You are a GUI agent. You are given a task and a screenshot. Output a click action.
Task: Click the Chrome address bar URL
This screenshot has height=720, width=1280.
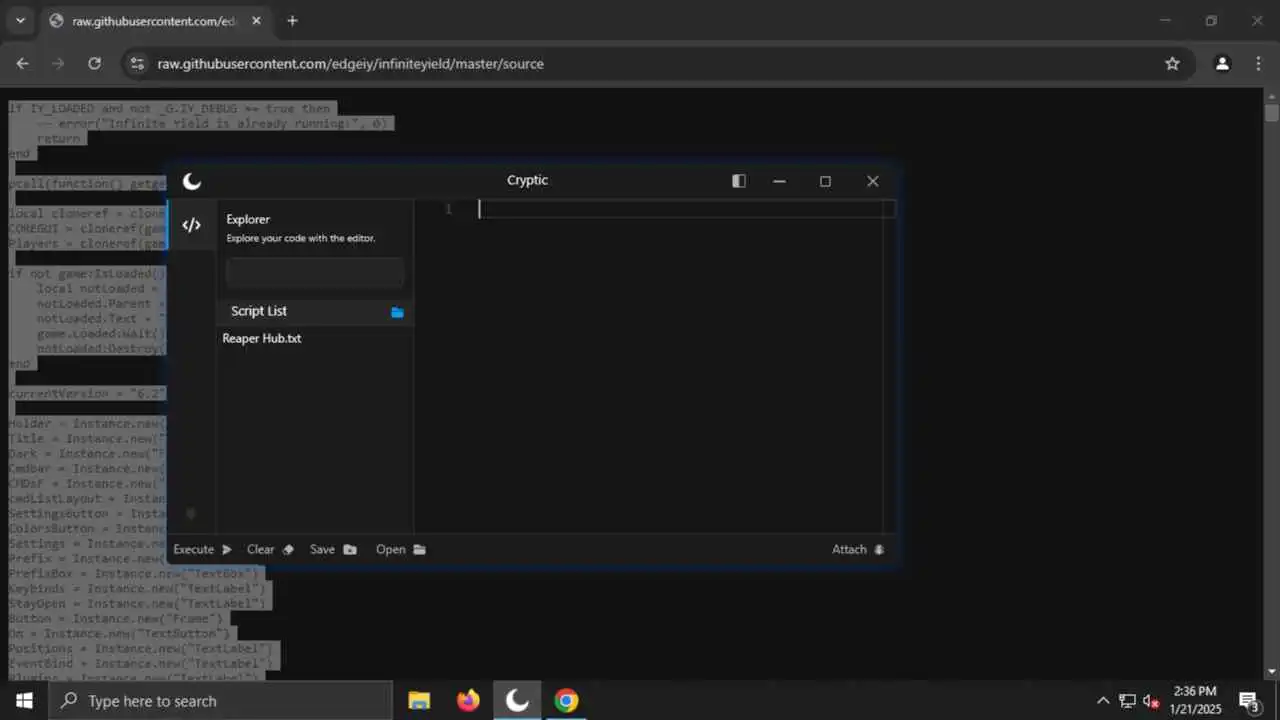click(351, 63)
